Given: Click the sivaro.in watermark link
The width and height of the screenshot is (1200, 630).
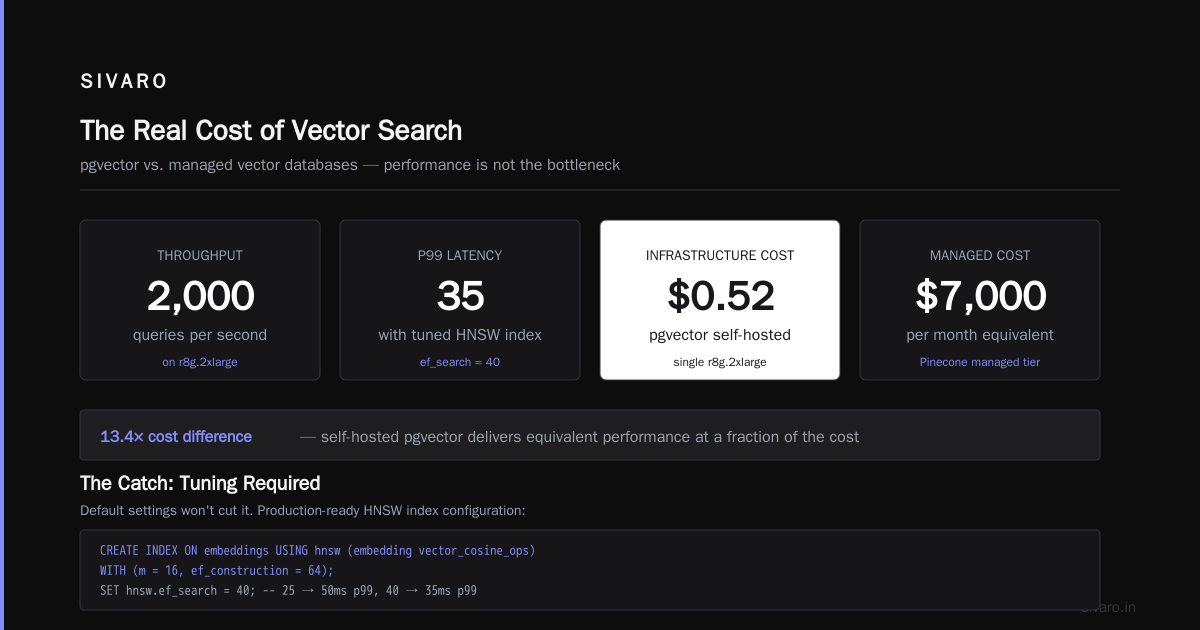Looking at the screenshot, I should coord(1108,607).
